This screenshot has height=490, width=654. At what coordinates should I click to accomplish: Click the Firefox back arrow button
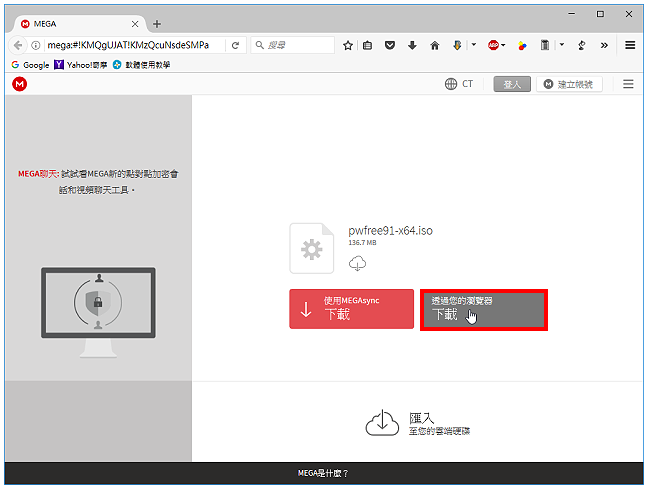18,45
